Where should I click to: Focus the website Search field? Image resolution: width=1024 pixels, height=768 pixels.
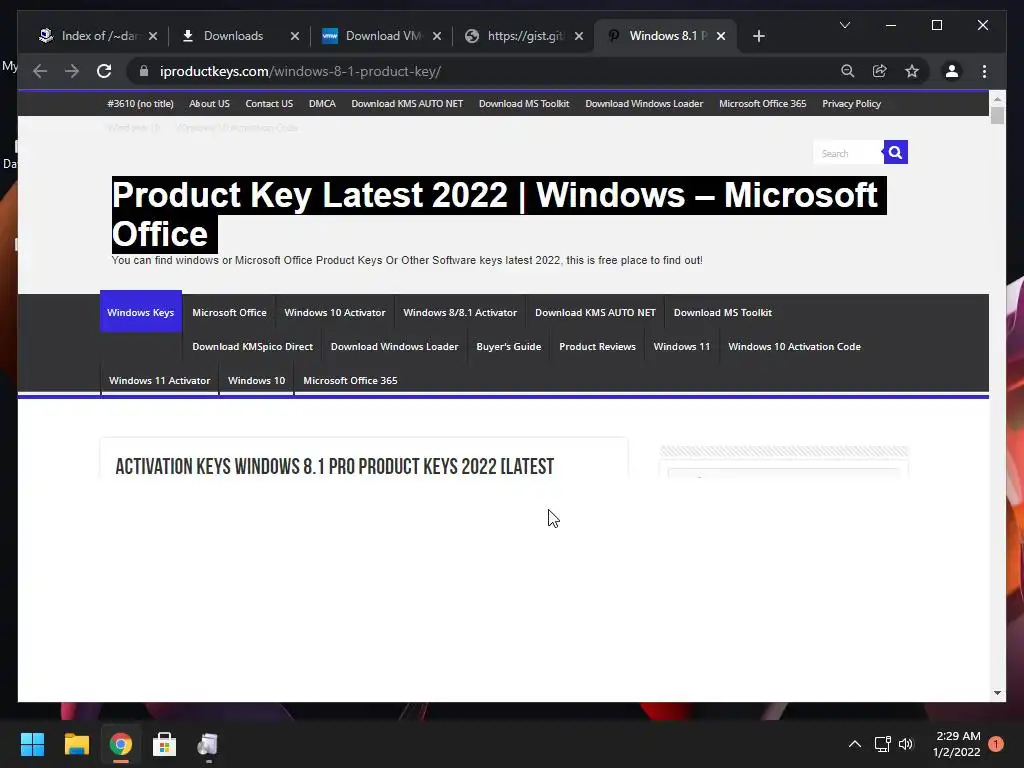pyautogui.click(x=848, y=153)
